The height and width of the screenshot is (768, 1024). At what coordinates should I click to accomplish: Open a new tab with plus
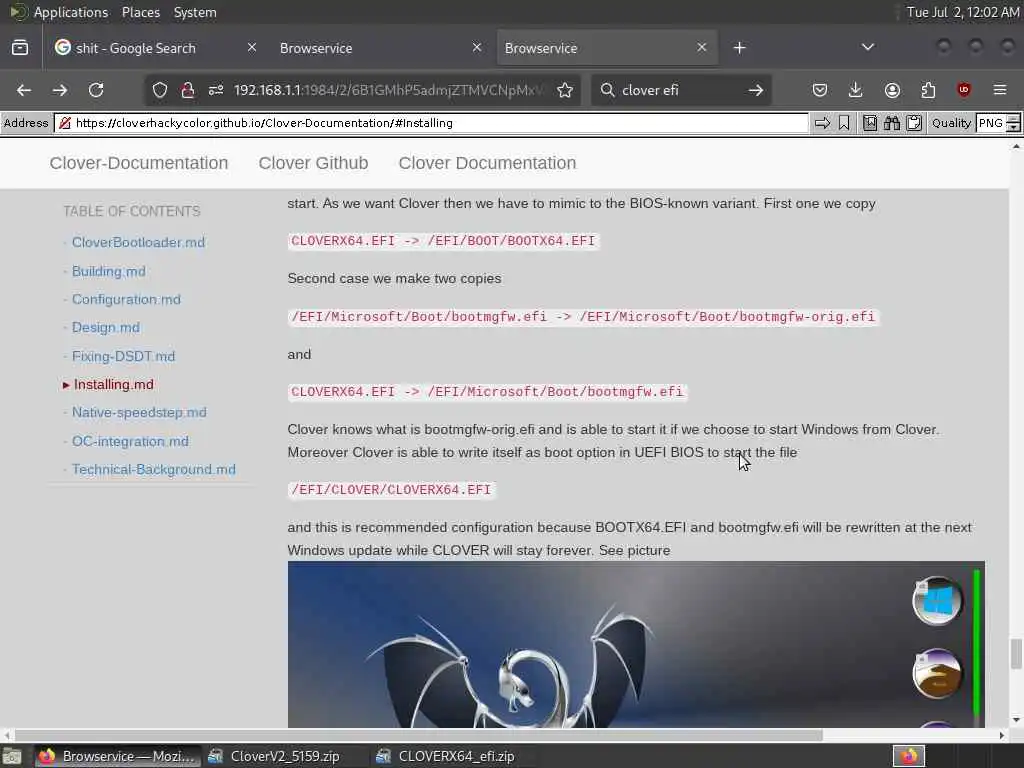click(739, 48)
